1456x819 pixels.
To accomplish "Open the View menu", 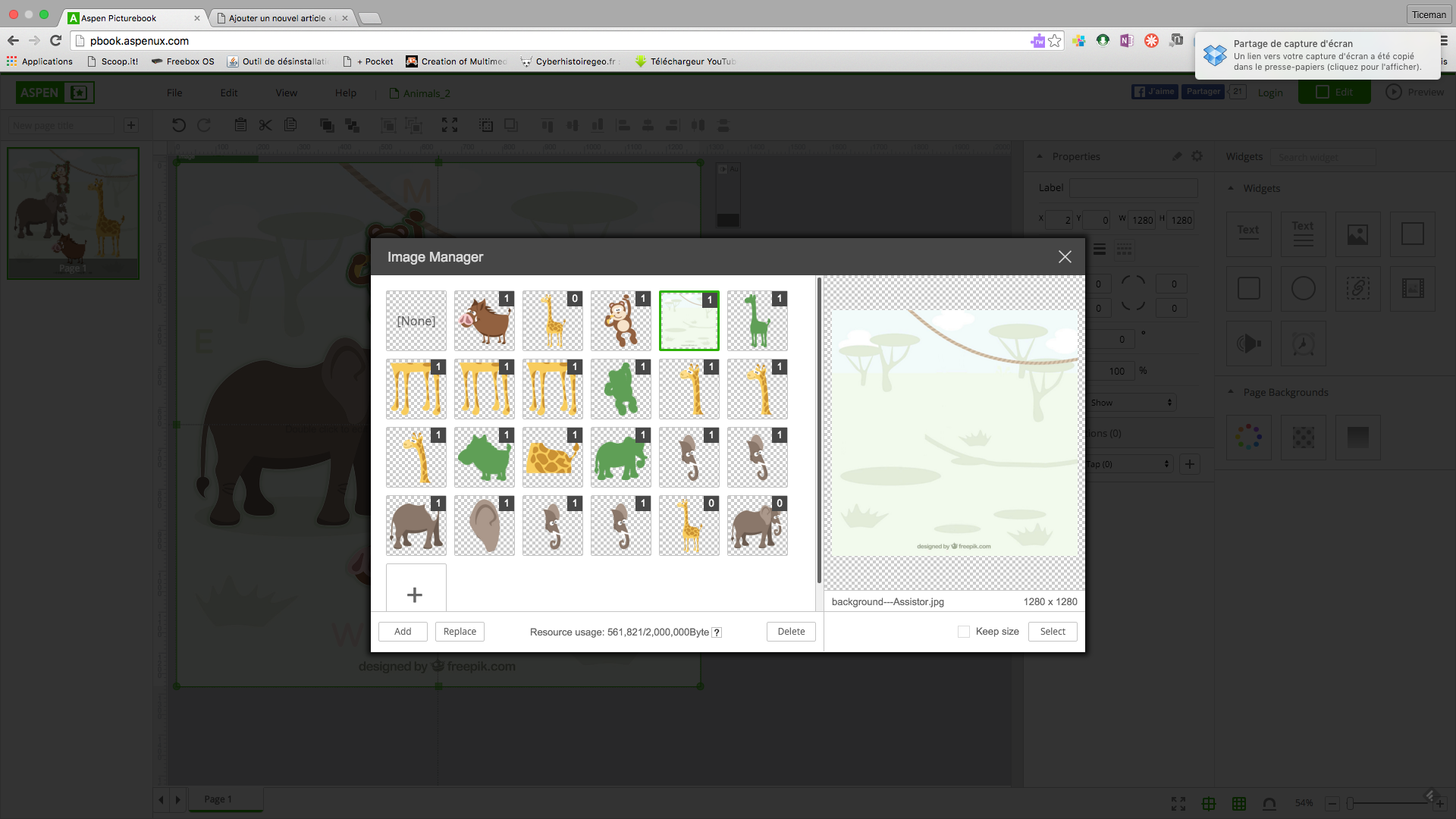I will click(287, 93).
